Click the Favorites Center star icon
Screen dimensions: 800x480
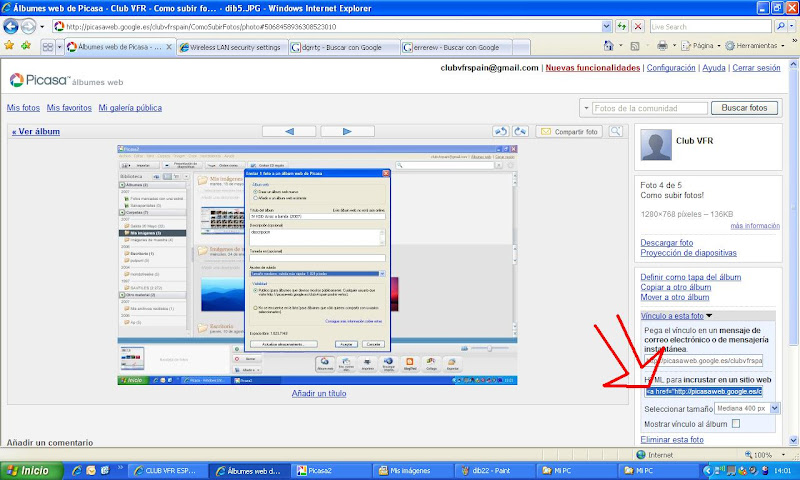9,46
